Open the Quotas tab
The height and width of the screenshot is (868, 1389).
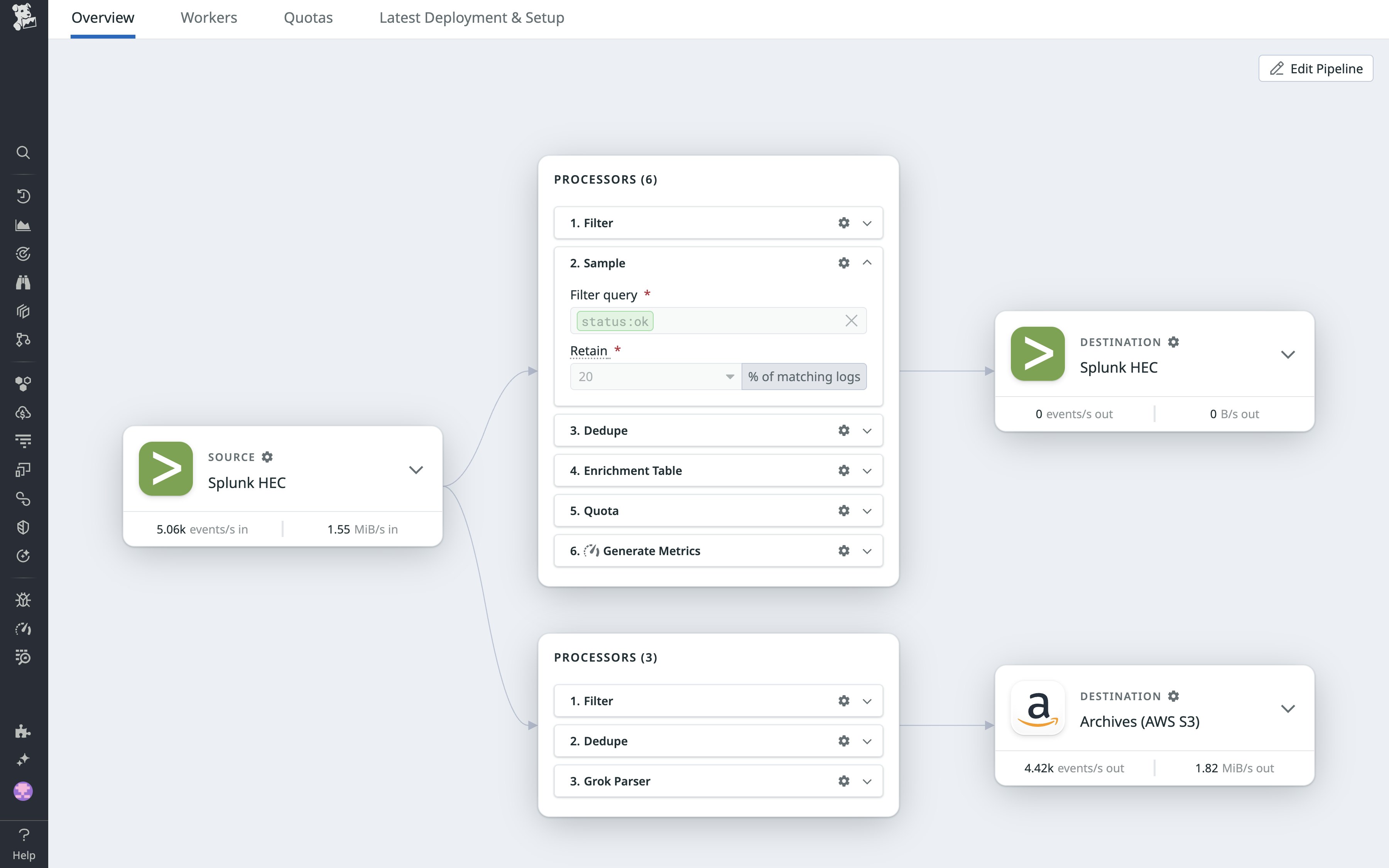(308, 17)
